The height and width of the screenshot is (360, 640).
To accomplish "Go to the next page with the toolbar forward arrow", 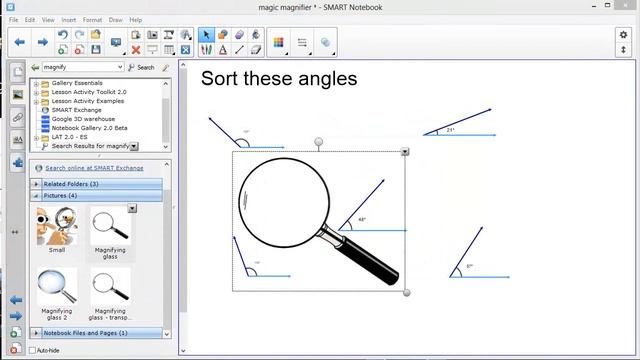I will [43, 42].
